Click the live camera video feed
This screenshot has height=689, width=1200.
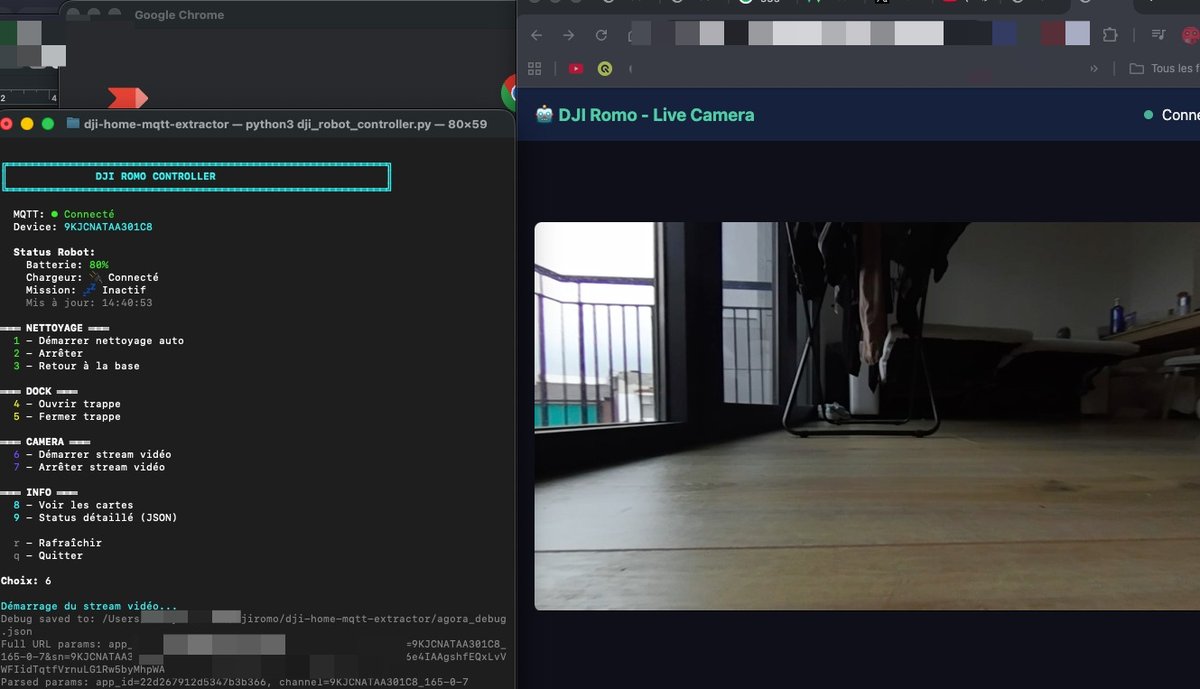coord(867,416)
